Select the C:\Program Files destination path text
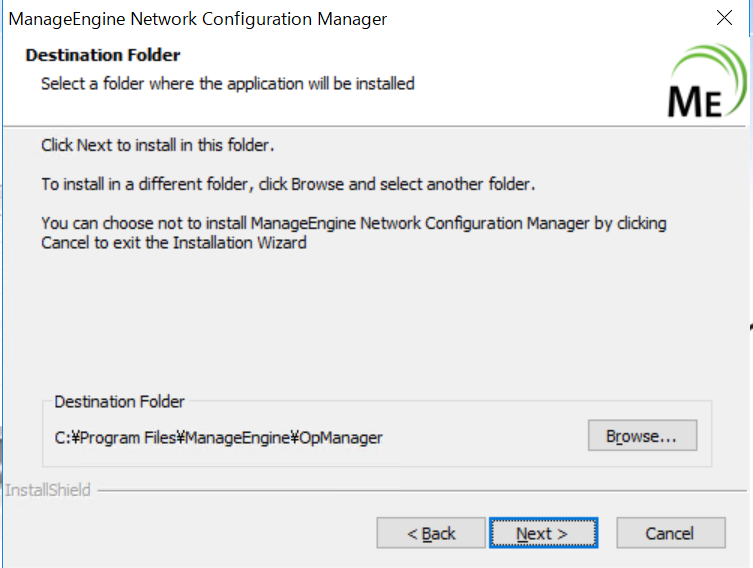Viewport: 753px width, 568px height. tap(218, 437)
